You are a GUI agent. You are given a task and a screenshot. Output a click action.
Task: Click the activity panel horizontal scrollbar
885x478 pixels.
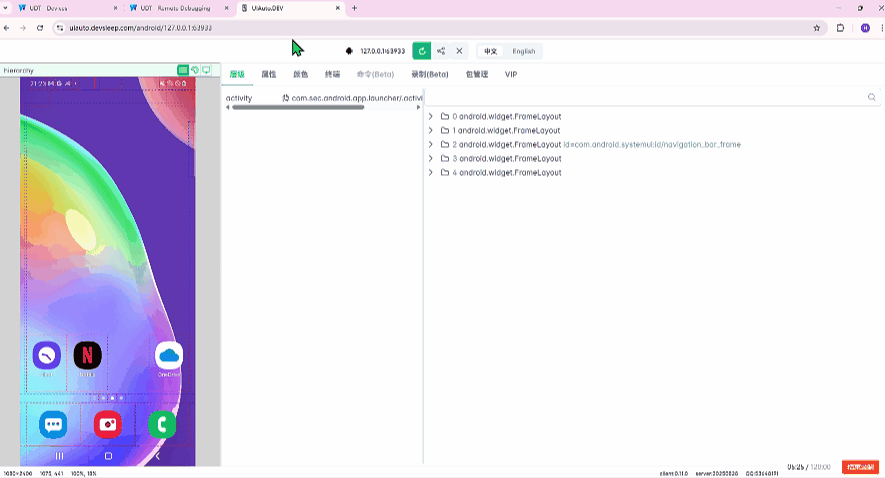click(x=297, y=107)
